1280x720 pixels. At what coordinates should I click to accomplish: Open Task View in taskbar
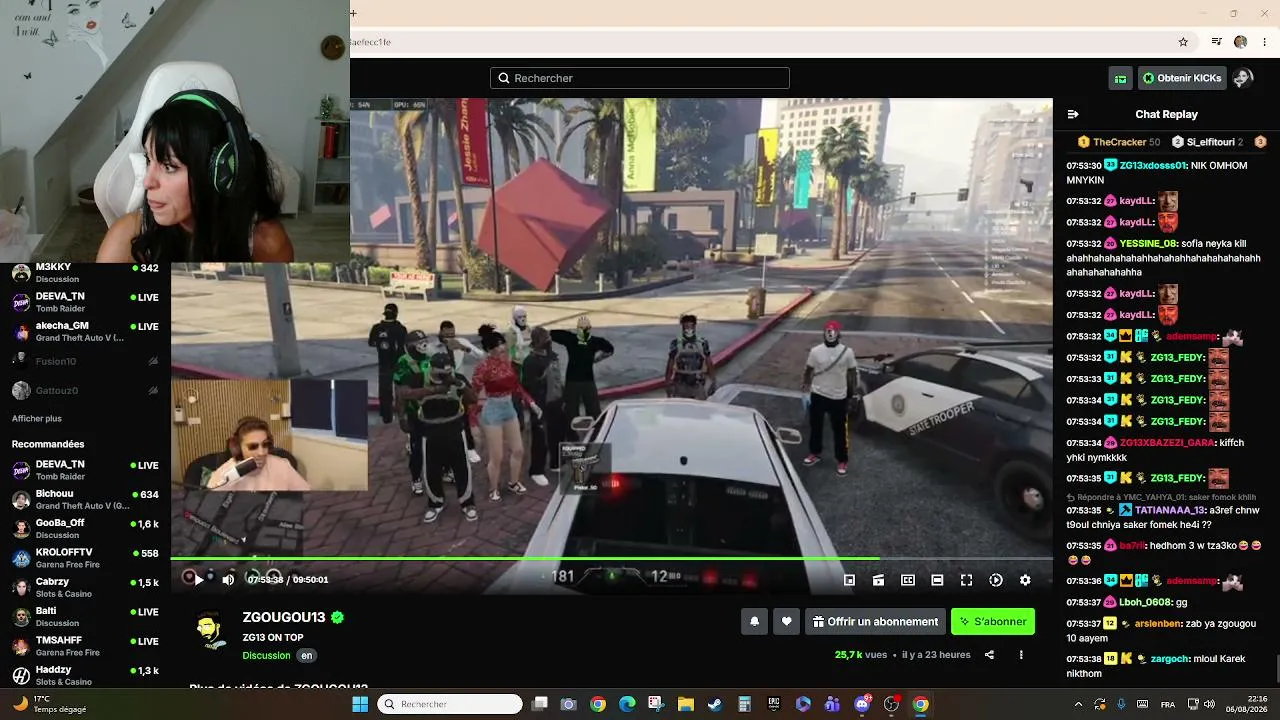(540, 704)
